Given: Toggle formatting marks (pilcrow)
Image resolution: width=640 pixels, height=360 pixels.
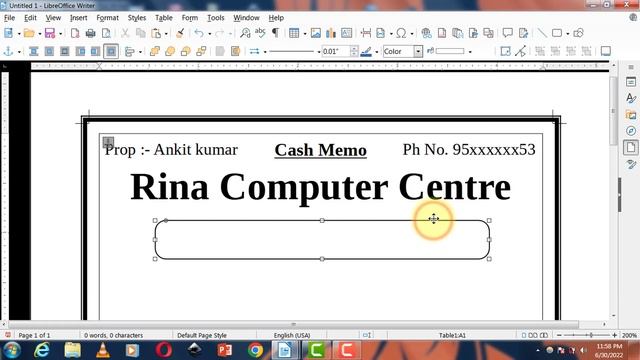Looking at the screenshot, I should tap(276, 33).
